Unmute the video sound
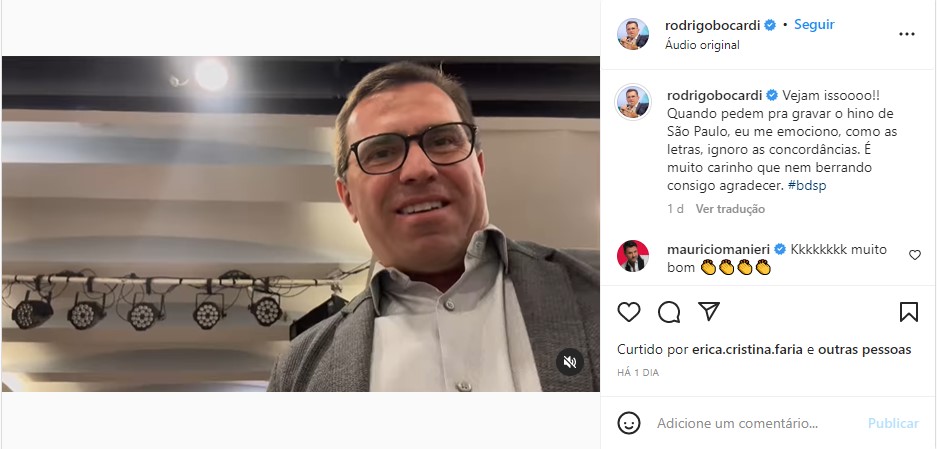 point(569,362)
